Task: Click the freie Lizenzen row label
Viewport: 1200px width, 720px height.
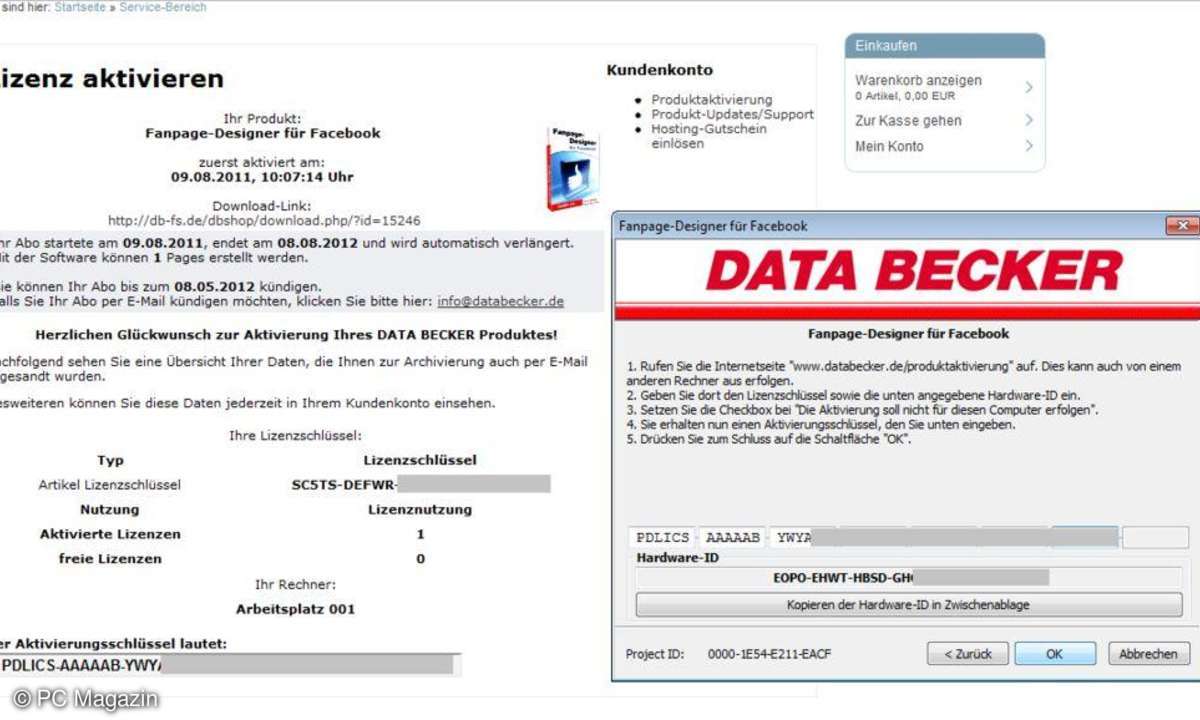Action: point(110,559)
